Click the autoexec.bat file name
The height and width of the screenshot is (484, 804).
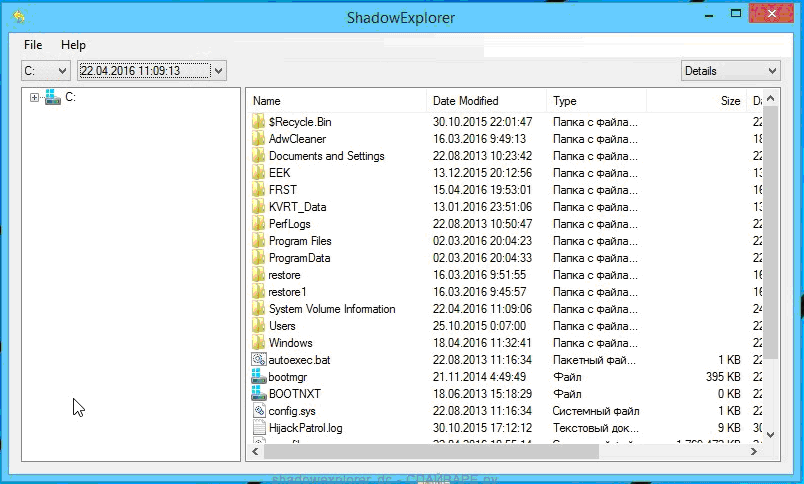(299, 360)
